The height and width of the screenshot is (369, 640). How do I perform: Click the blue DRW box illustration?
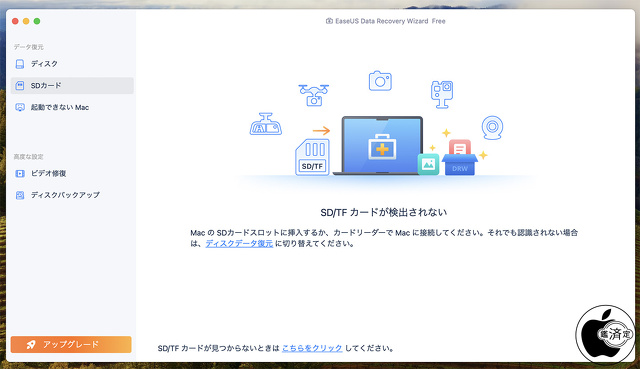pyautogui.click(x=460, y=164)
